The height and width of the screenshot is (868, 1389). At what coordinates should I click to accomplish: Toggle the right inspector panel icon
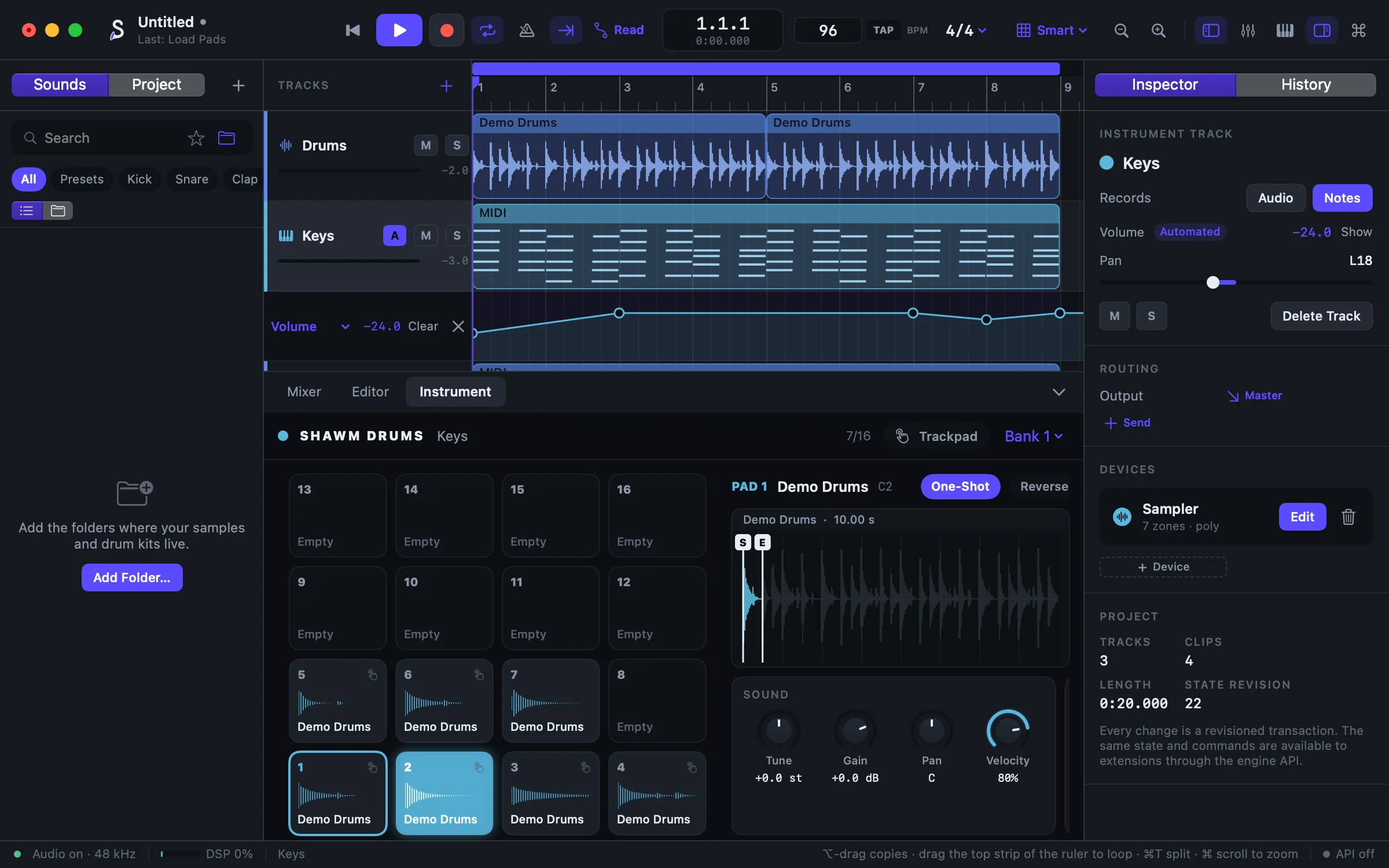click(x=1322, y=30)
